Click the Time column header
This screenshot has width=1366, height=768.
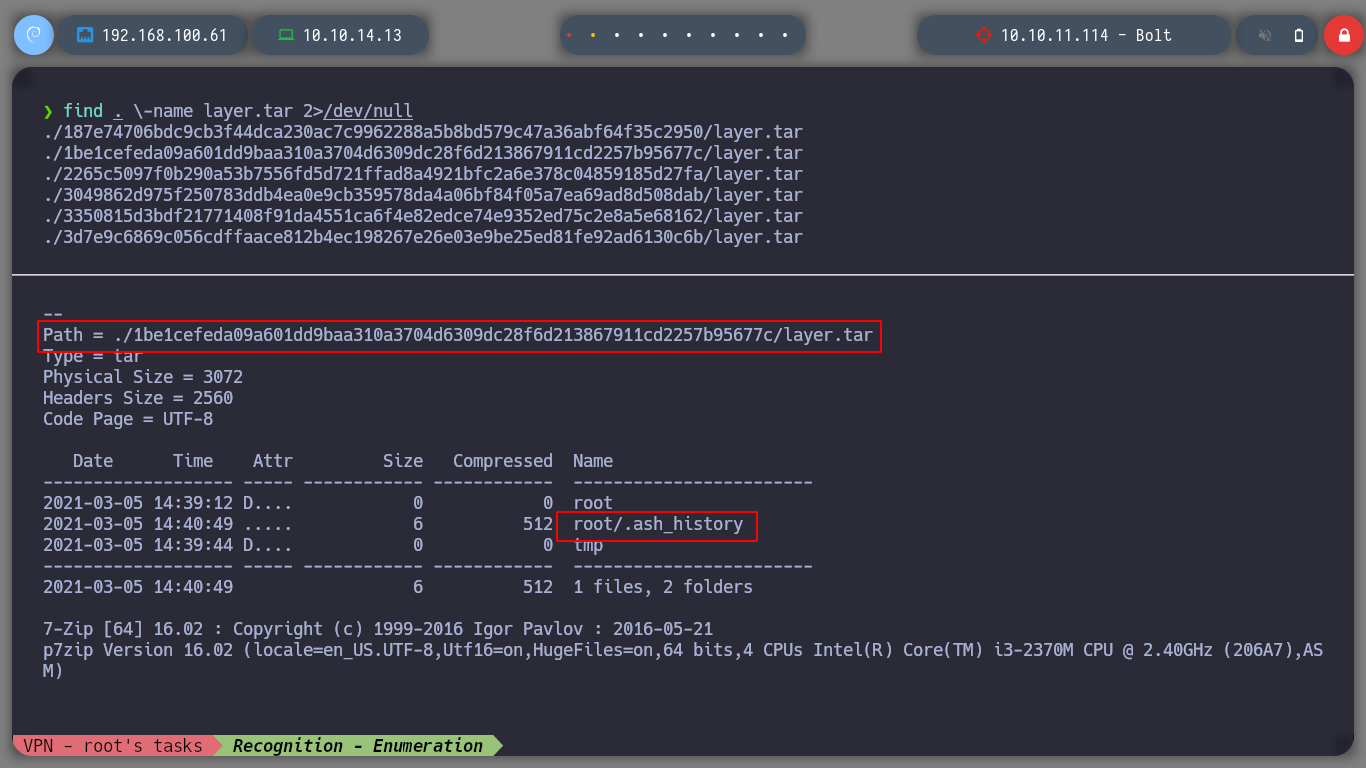[193, 461]
